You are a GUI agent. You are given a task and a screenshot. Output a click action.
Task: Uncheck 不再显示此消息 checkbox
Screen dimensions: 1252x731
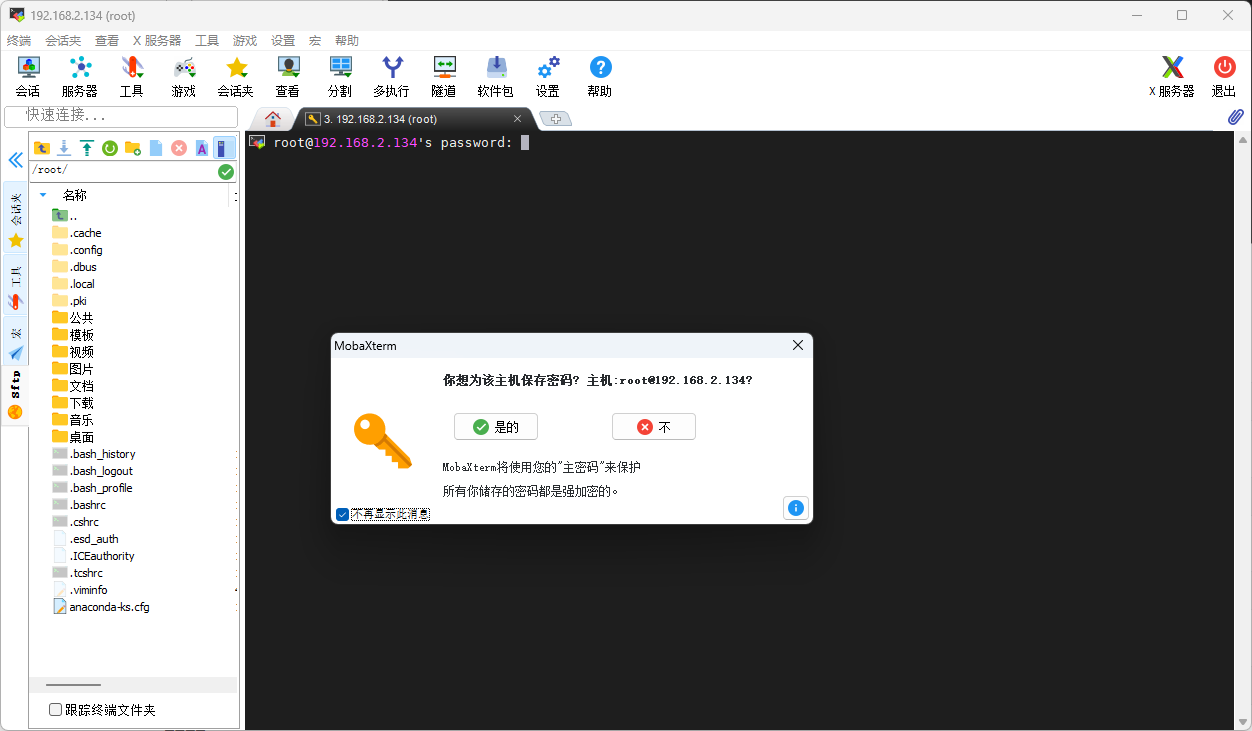tap(343, 514)
